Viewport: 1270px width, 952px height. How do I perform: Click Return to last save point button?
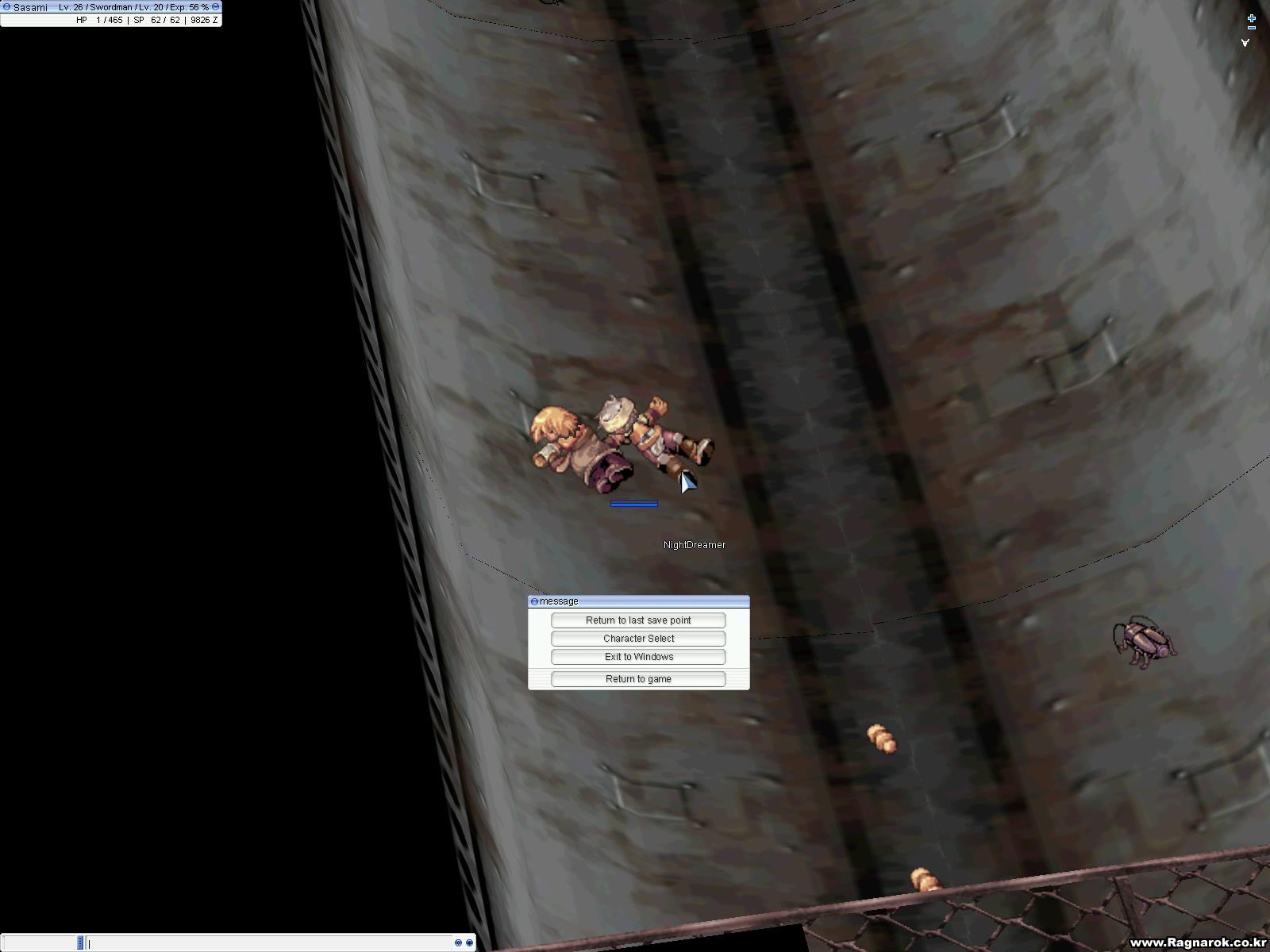point(638,620)
